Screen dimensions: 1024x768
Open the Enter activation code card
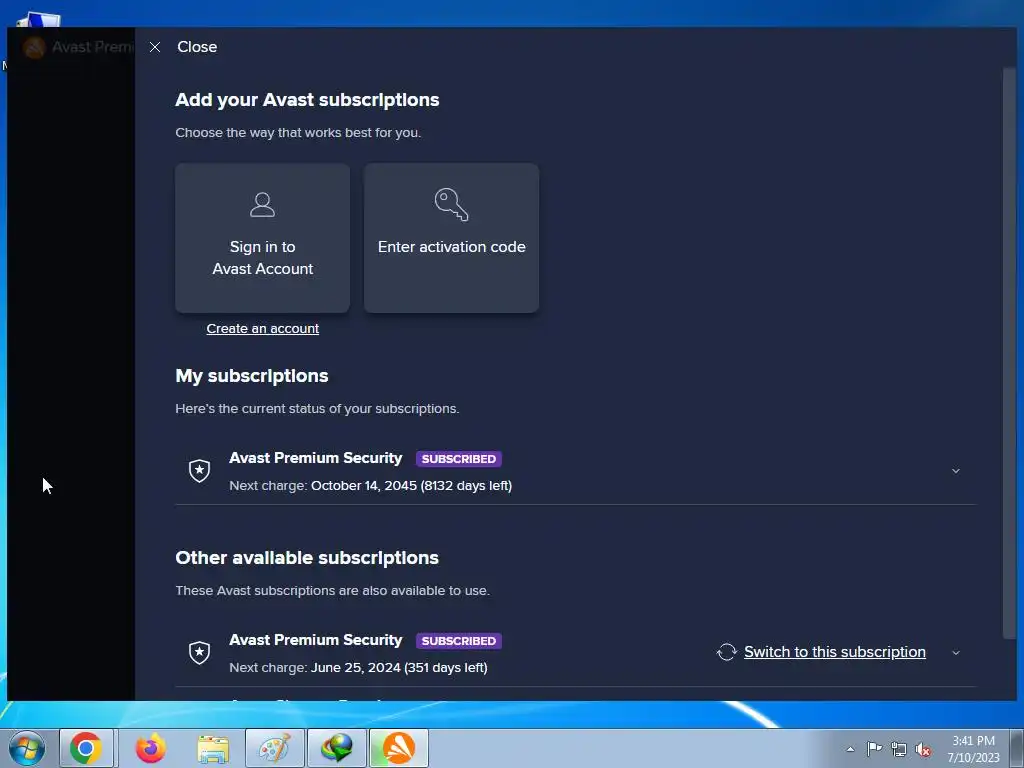(451, 238)
